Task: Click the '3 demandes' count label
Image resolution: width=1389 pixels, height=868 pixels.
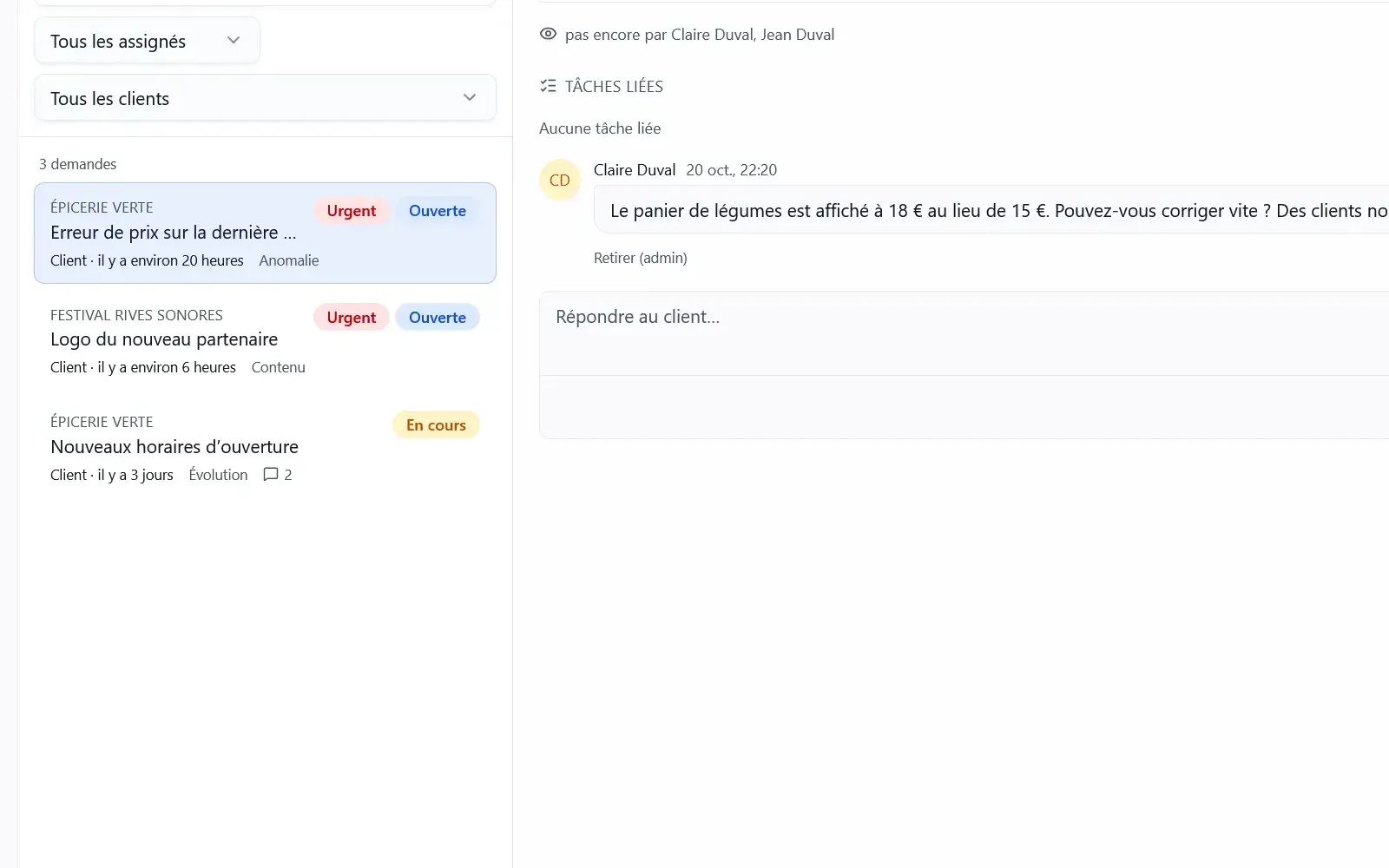Action: (x=77, y=164)
